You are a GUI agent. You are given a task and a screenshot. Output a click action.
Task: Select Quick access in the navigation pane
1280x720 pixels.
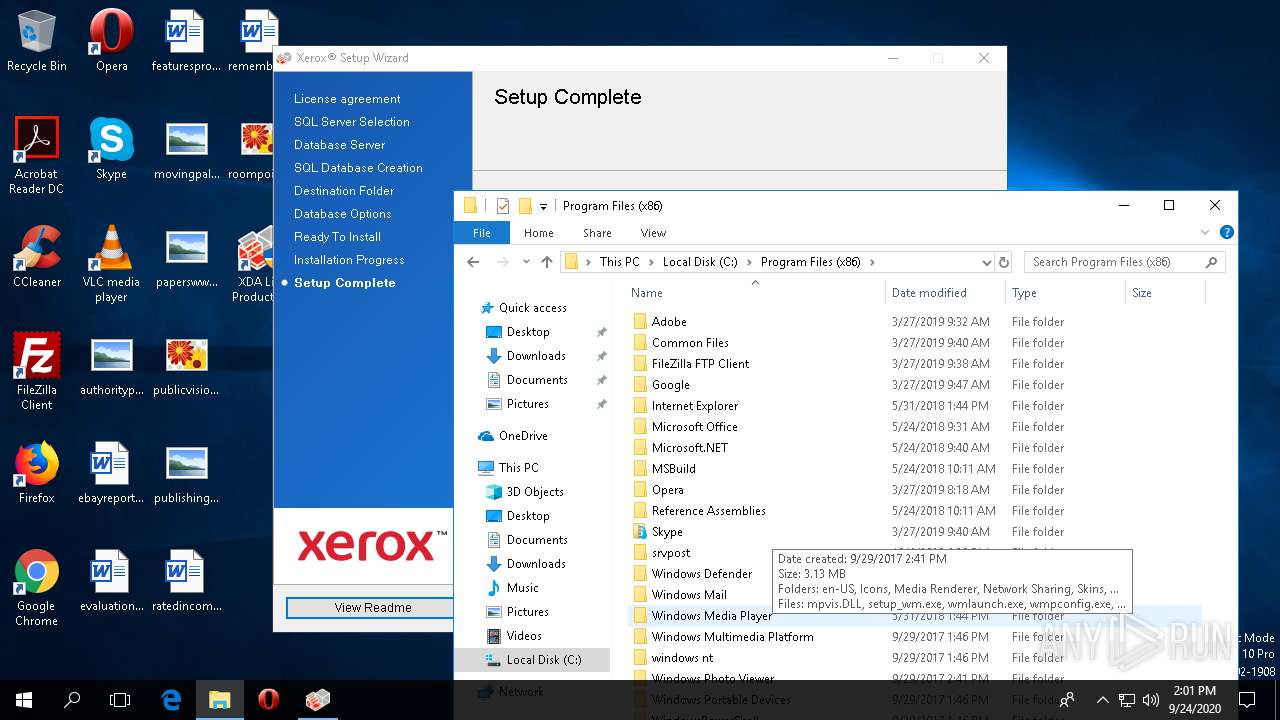(x=532, y=308)
